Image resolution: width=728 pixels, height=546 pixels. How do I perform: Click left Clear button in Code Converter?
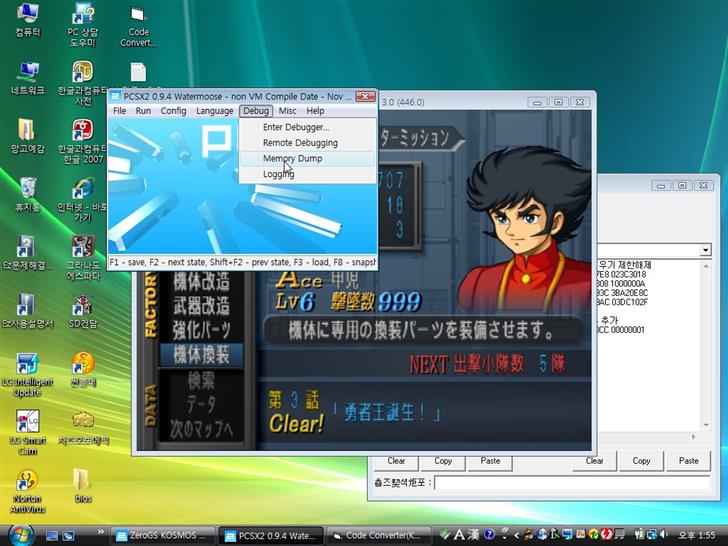click(x=396, y=462)
